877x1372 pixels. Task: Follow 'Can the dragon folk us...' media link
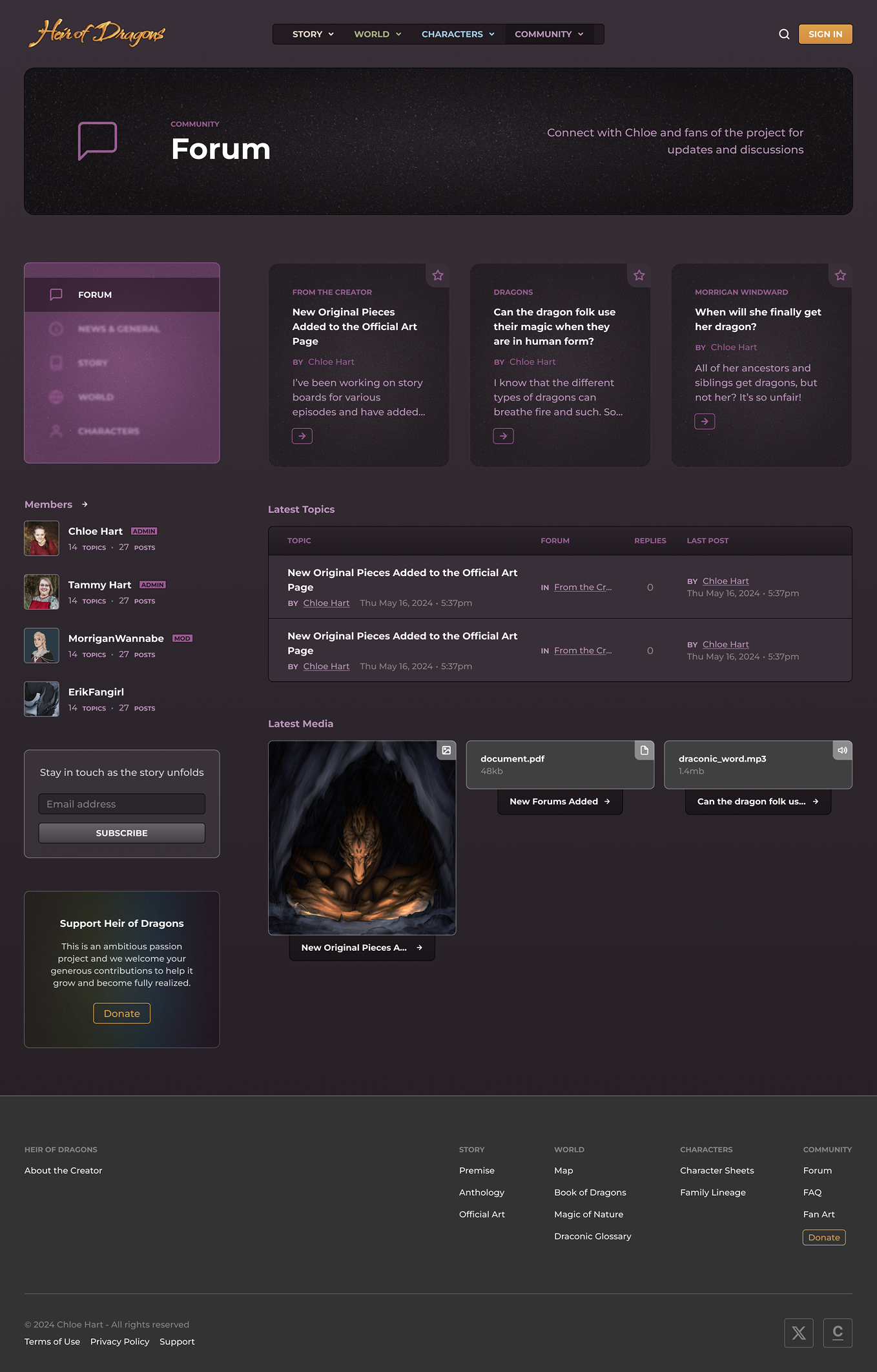pyautogui.click(x=758, y=802)
